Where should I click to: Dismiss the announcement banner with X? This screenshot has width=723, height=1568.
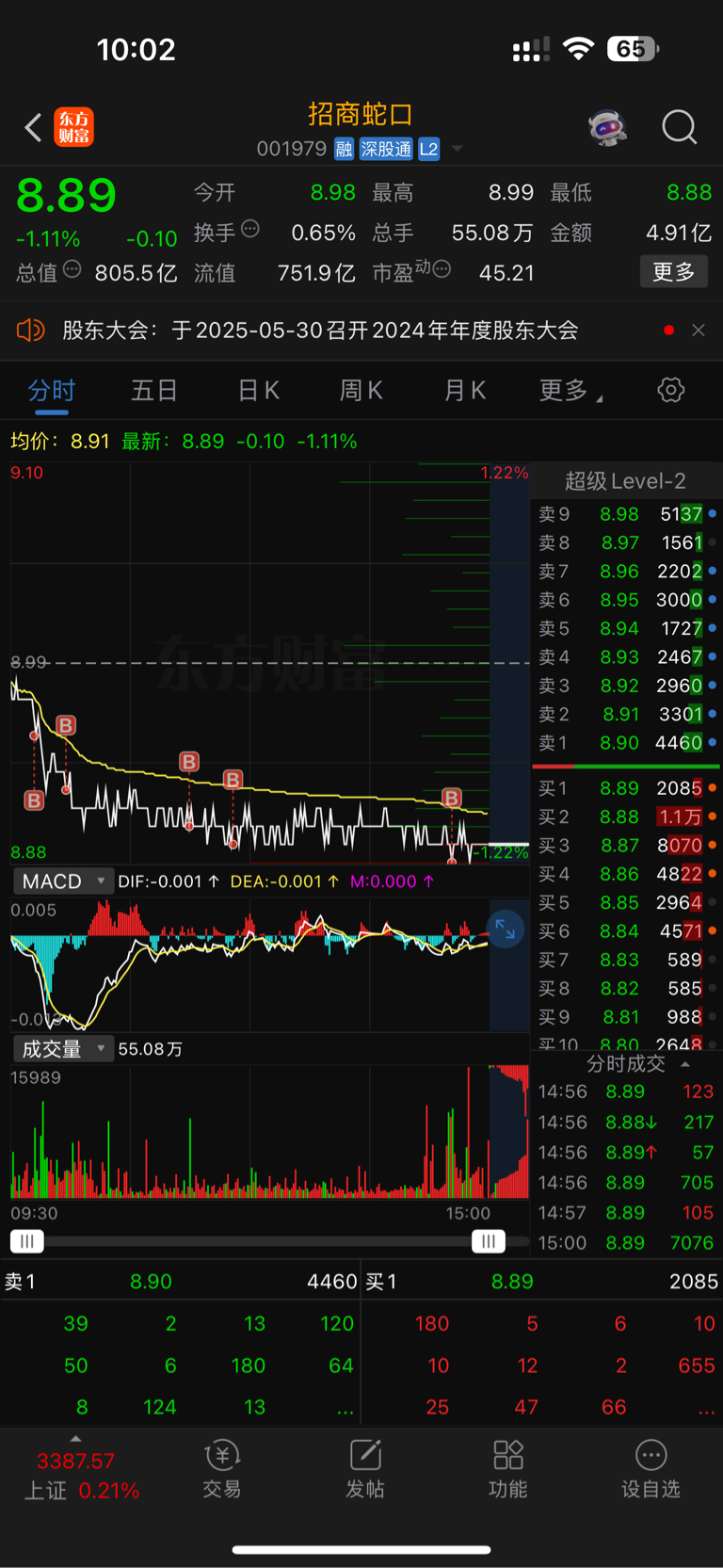point(698,330)
